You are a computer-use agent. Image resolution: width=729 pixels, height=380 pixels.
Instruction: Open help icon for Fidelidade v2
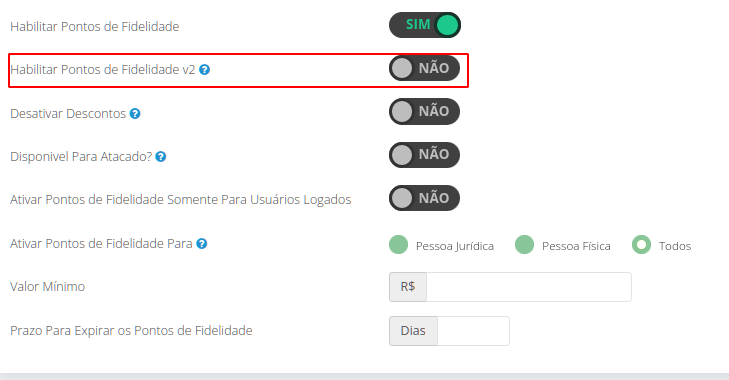205,70
